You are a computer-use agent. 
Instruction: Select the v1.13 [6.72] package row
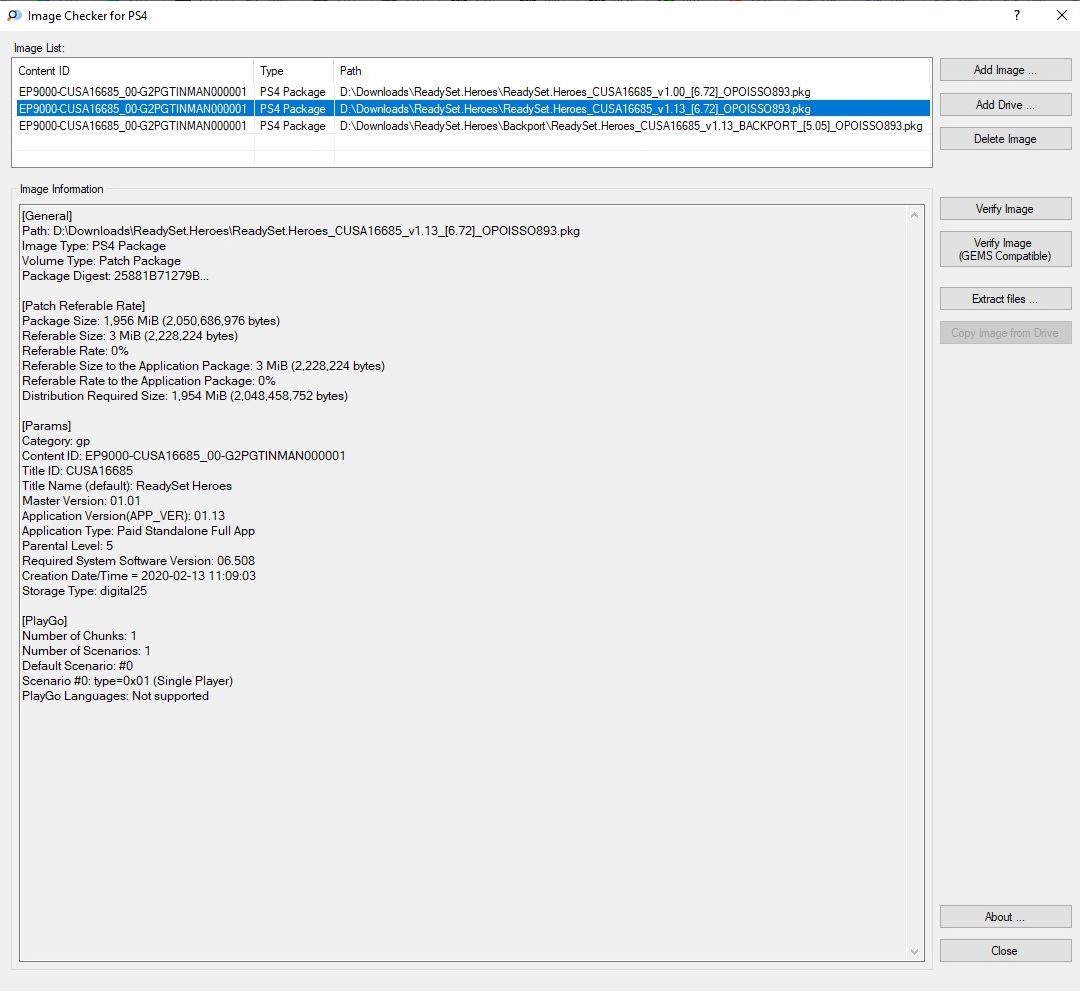click(x=472, y=109)
